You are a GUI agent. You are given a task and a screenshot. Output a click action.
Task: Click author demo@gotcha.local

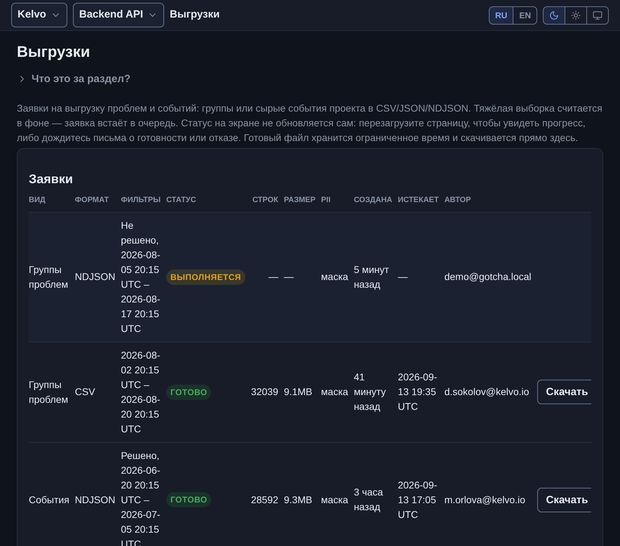pyautogui.click(x=488, y=277)
